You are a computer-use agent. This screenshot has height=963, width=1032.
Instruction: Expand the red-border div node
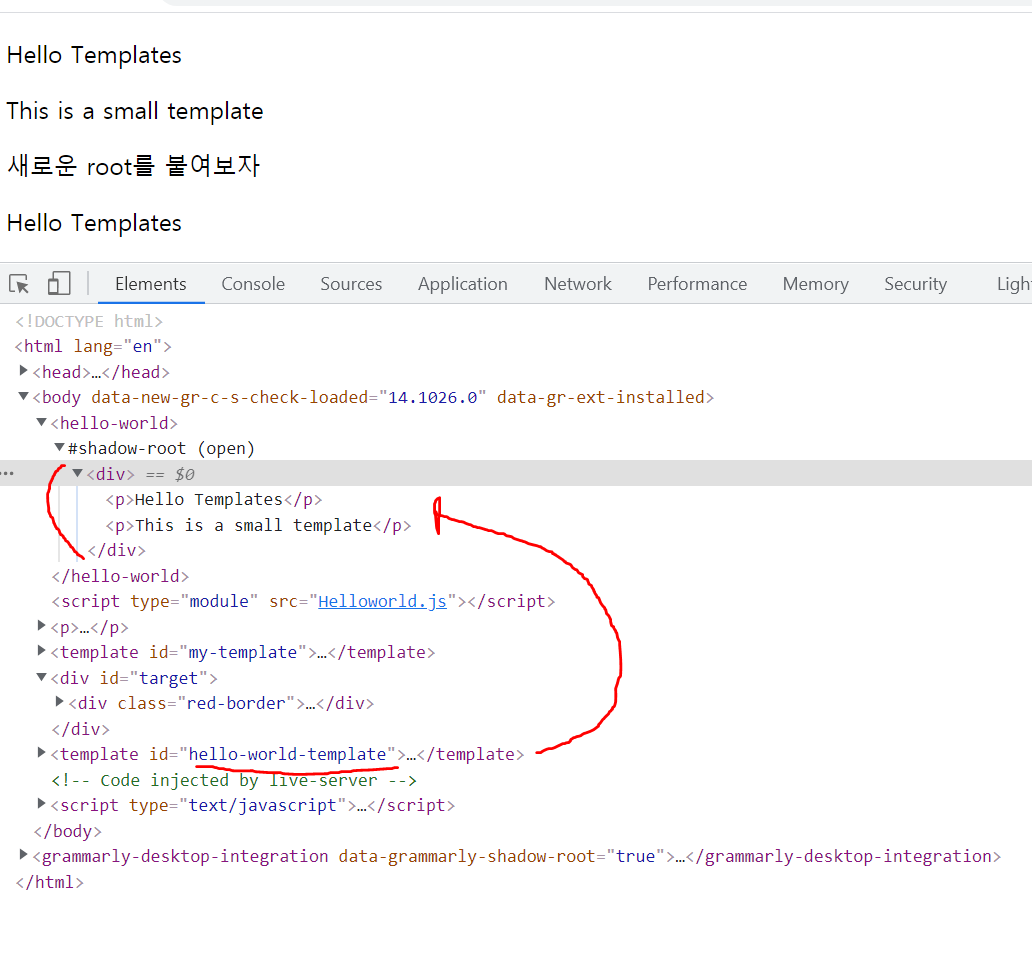click(x=59, y=702)
